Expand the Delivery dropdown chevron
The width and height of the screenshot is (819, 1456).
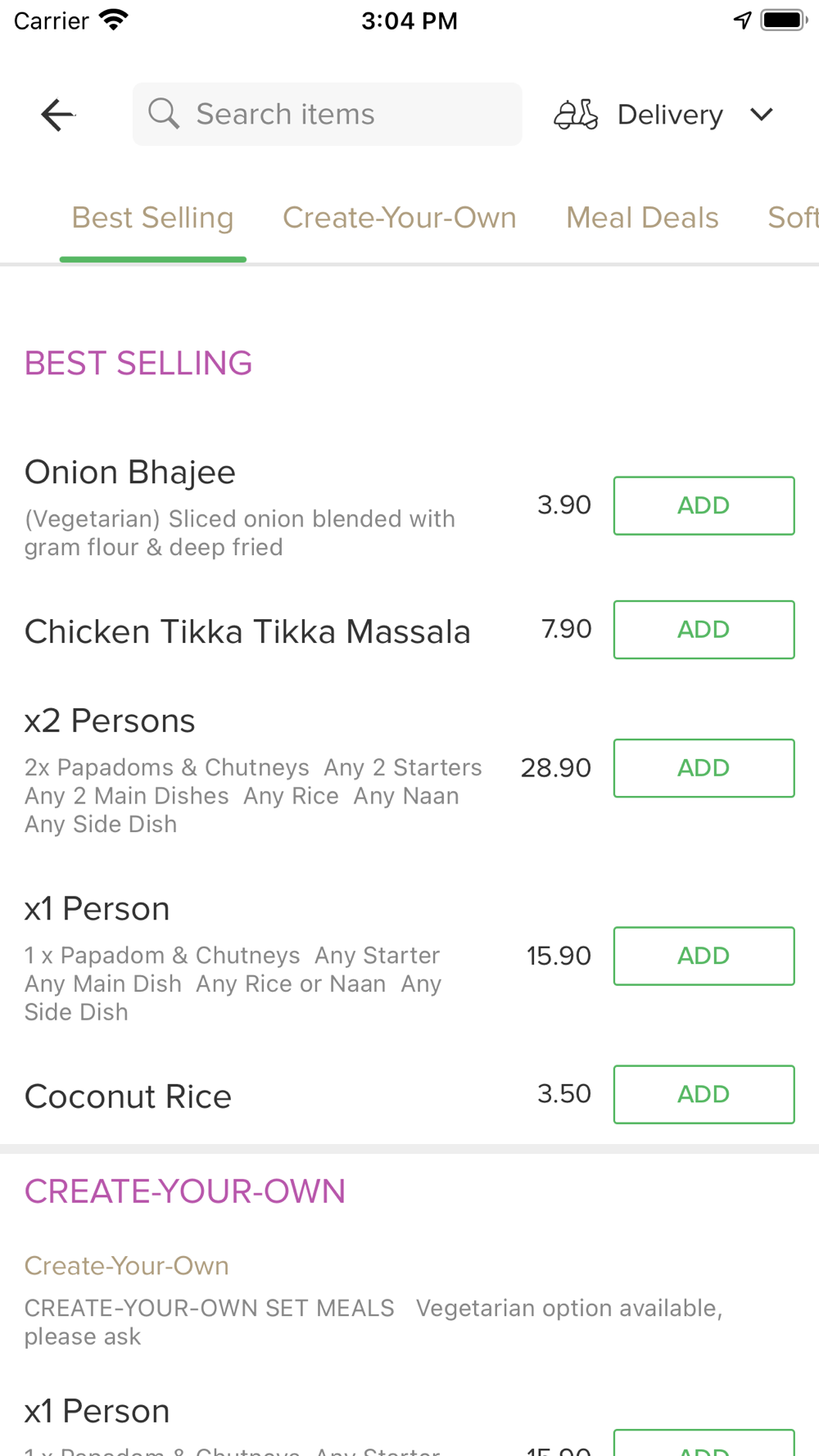click(x=762, y=115)
